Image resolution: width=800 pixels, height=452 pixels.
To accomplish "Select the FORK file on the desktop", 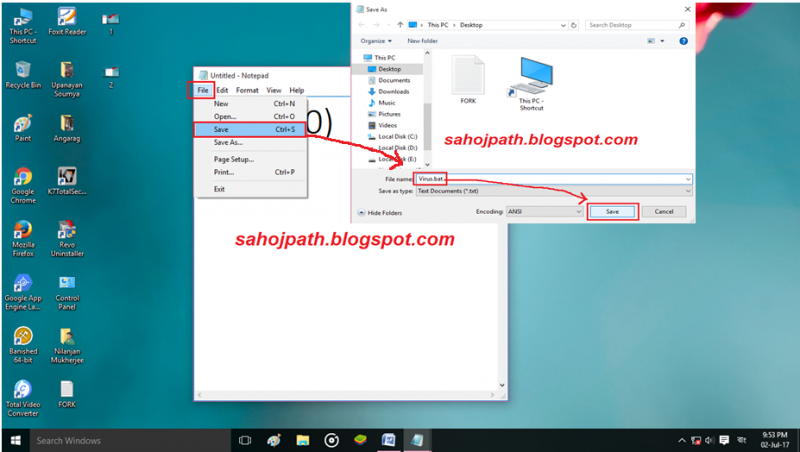I will (67, 394).
